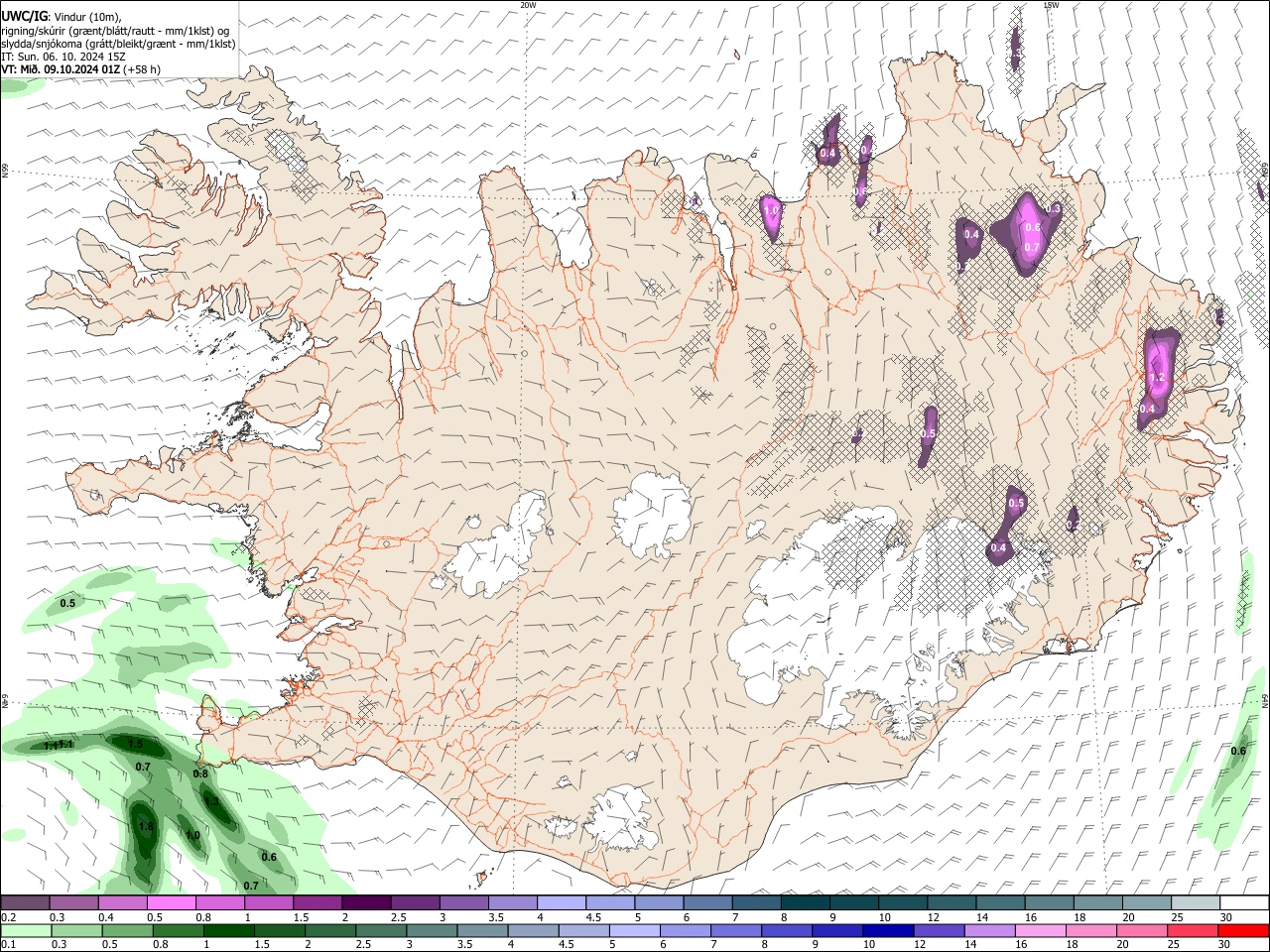The height and width of the screenshot is (952, 1270).
Task: Click the '1.2' snowfall value in the east
Action: [1156, 377]
